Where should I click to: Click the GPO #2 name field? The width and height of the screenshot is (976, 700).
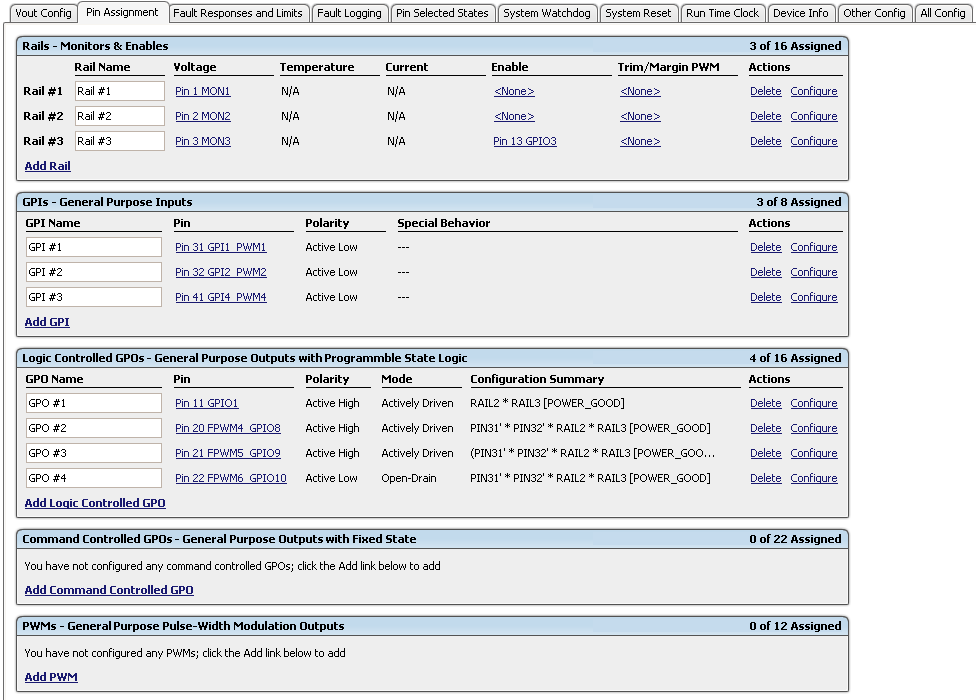click(x=93, y=428)
